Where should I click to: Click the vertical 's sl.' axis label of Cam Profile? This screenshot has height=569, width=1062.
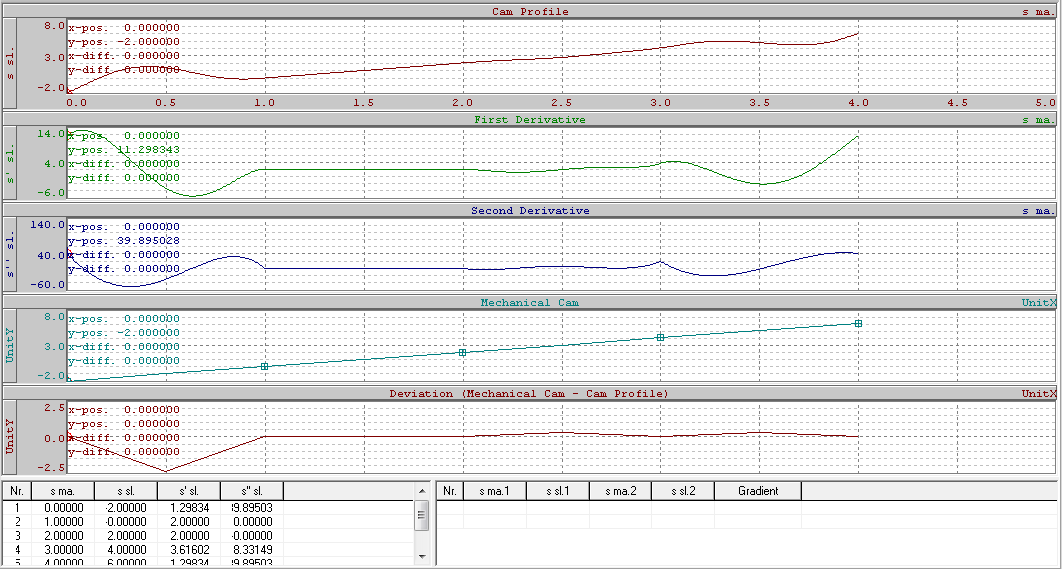9,63
